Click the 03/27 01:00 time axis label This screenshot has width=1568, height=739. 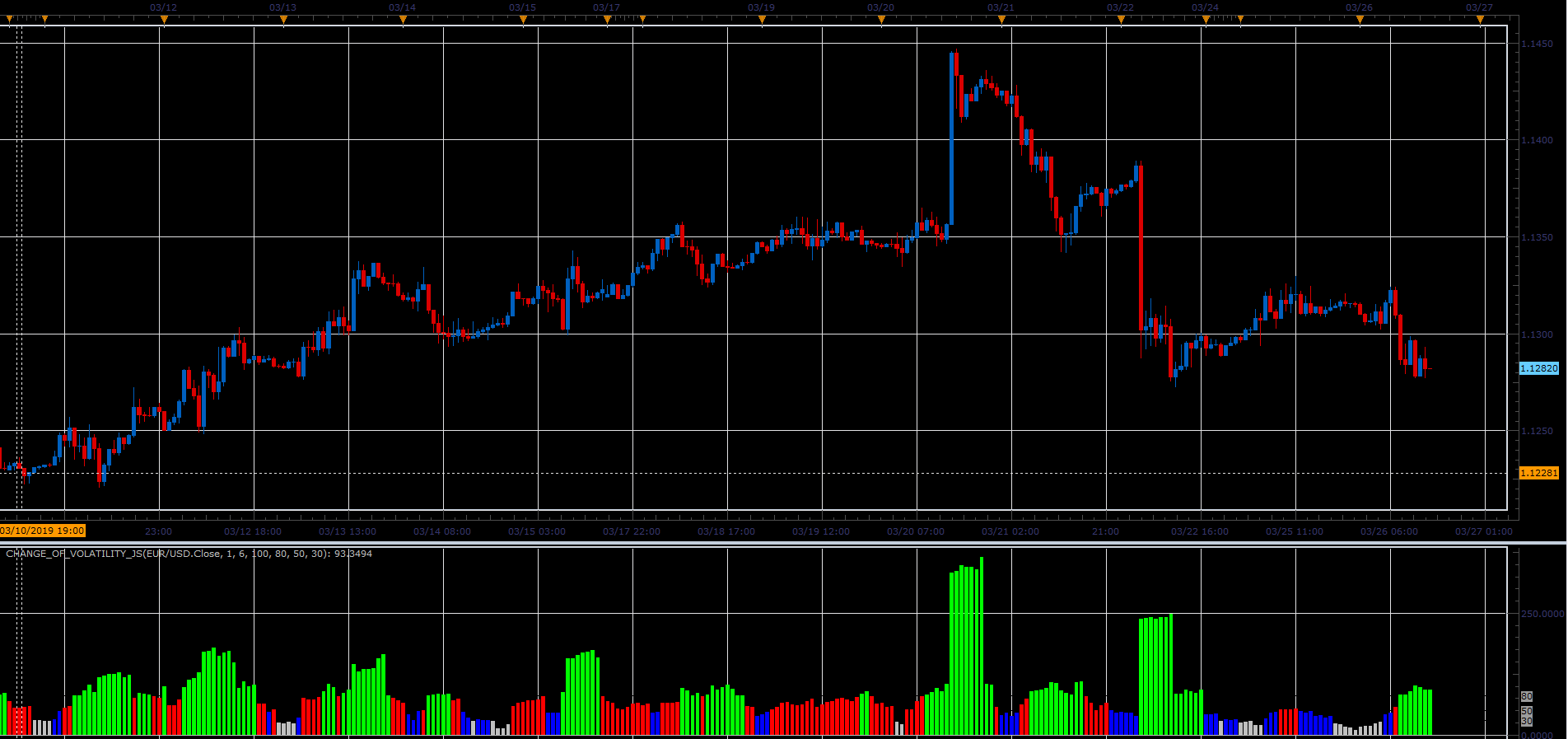[1484, 531]
